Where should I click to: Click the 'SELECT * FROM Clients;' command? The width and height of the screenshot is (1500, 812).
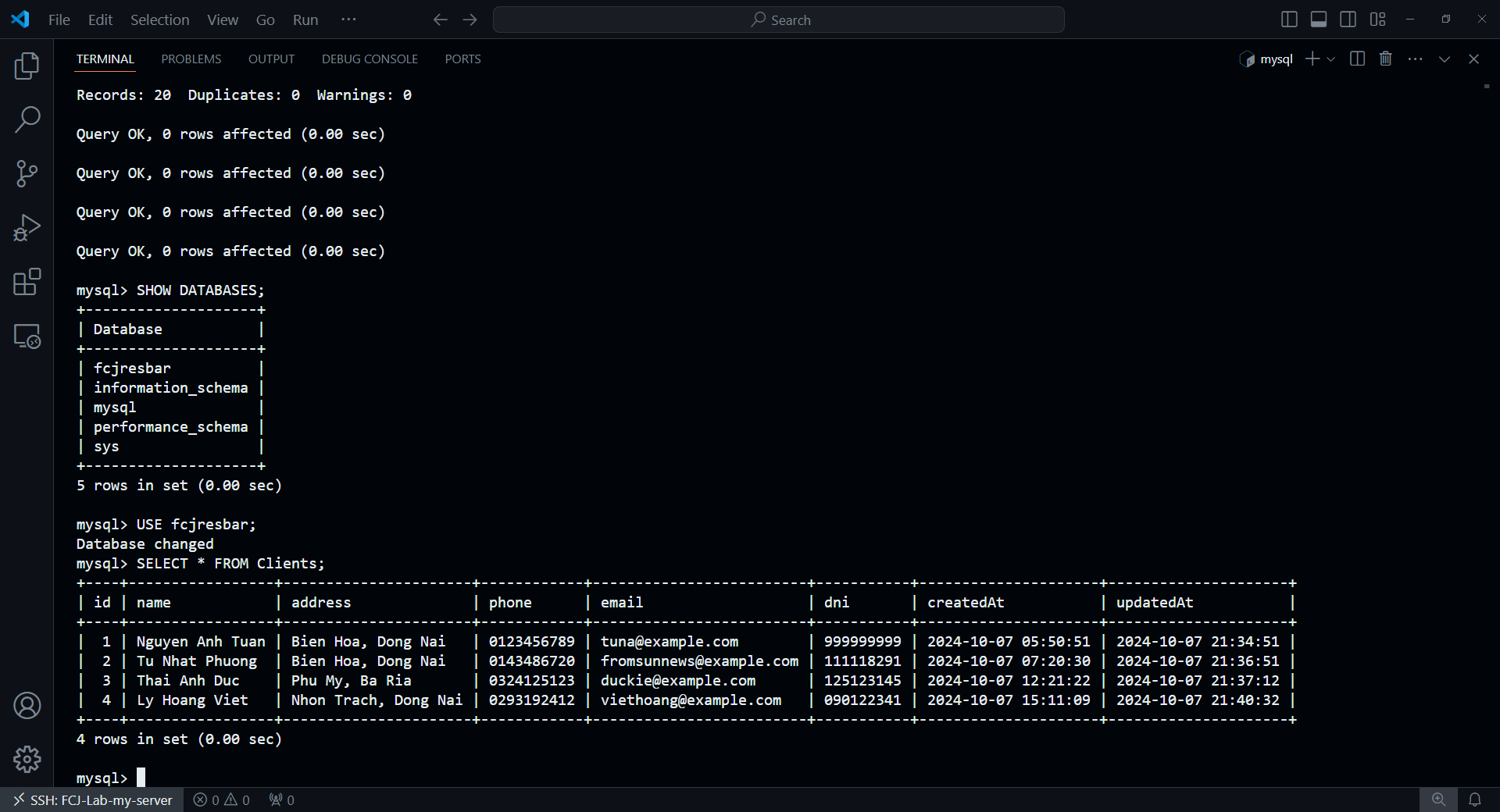230,563
